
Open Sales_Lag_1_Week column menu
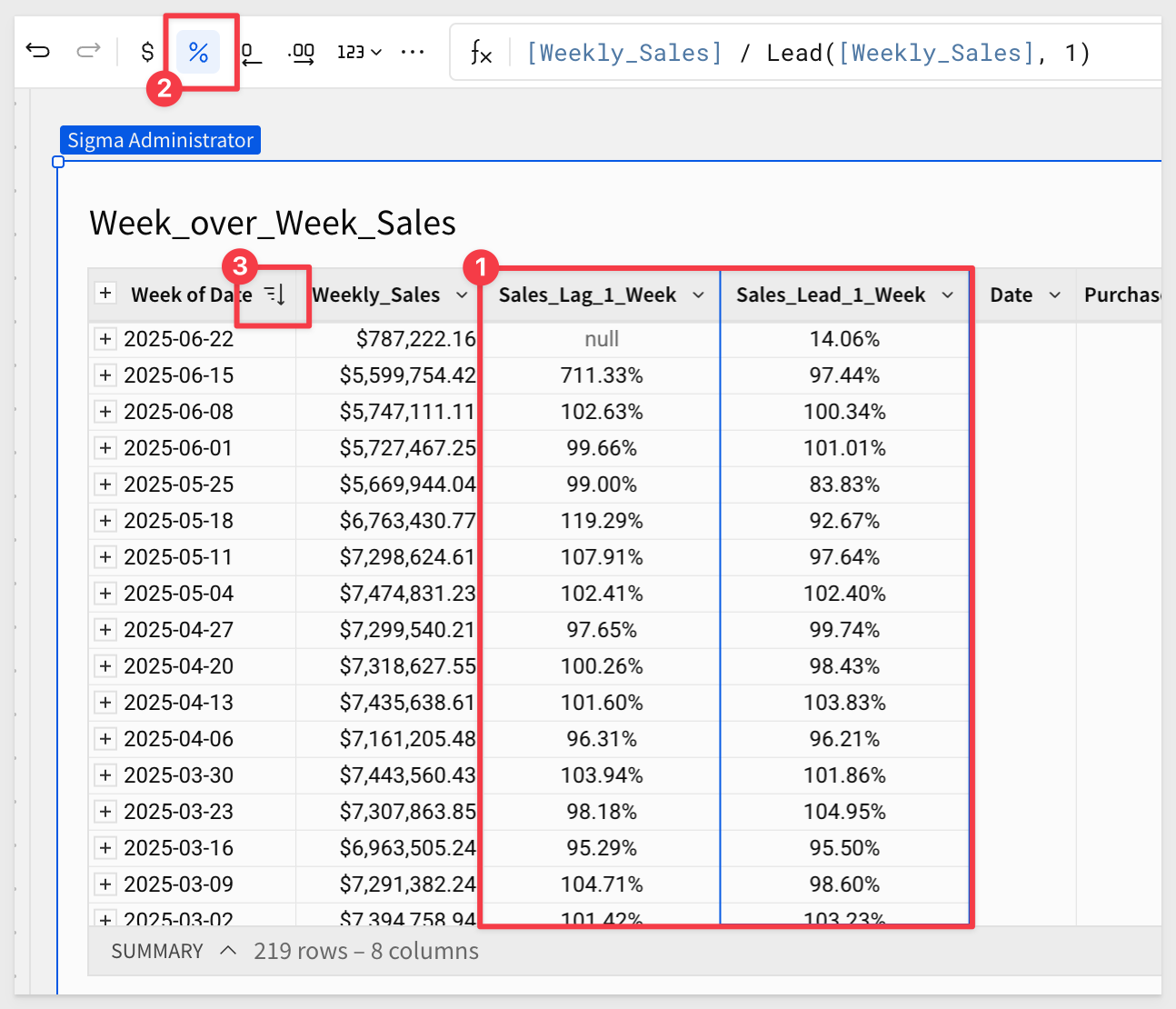(698, 295)
